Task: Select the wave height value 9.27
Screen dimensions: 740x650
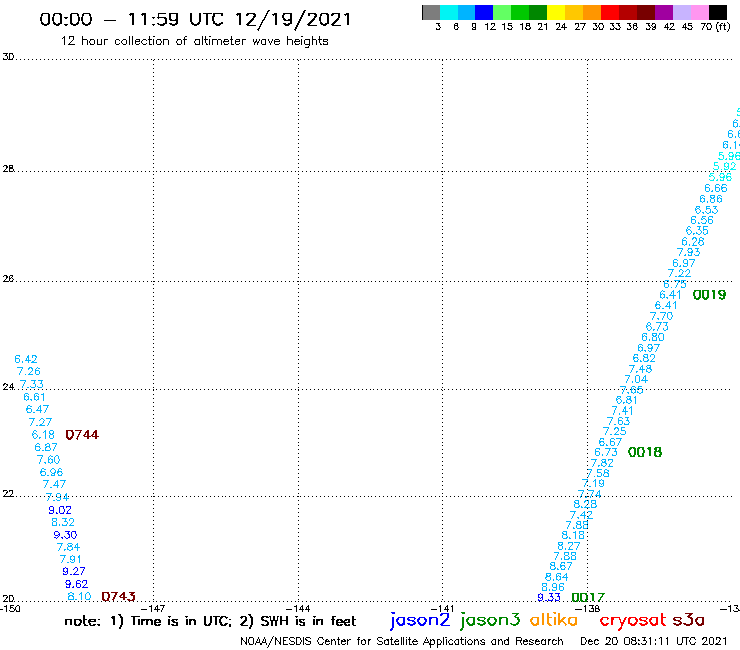Action: point(74,571)
